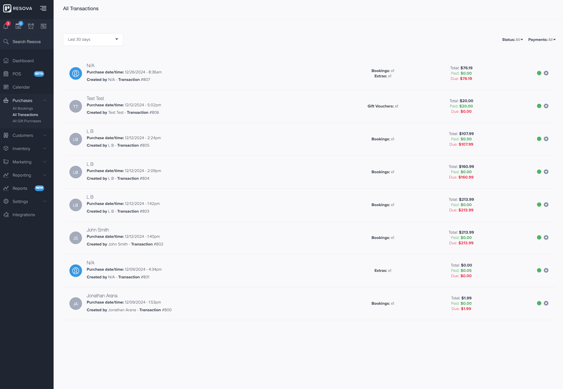Image resolution: width=563 pixels, height=389 pixels.
Task: Open the notifications bell icon
Action: point(6,26)
